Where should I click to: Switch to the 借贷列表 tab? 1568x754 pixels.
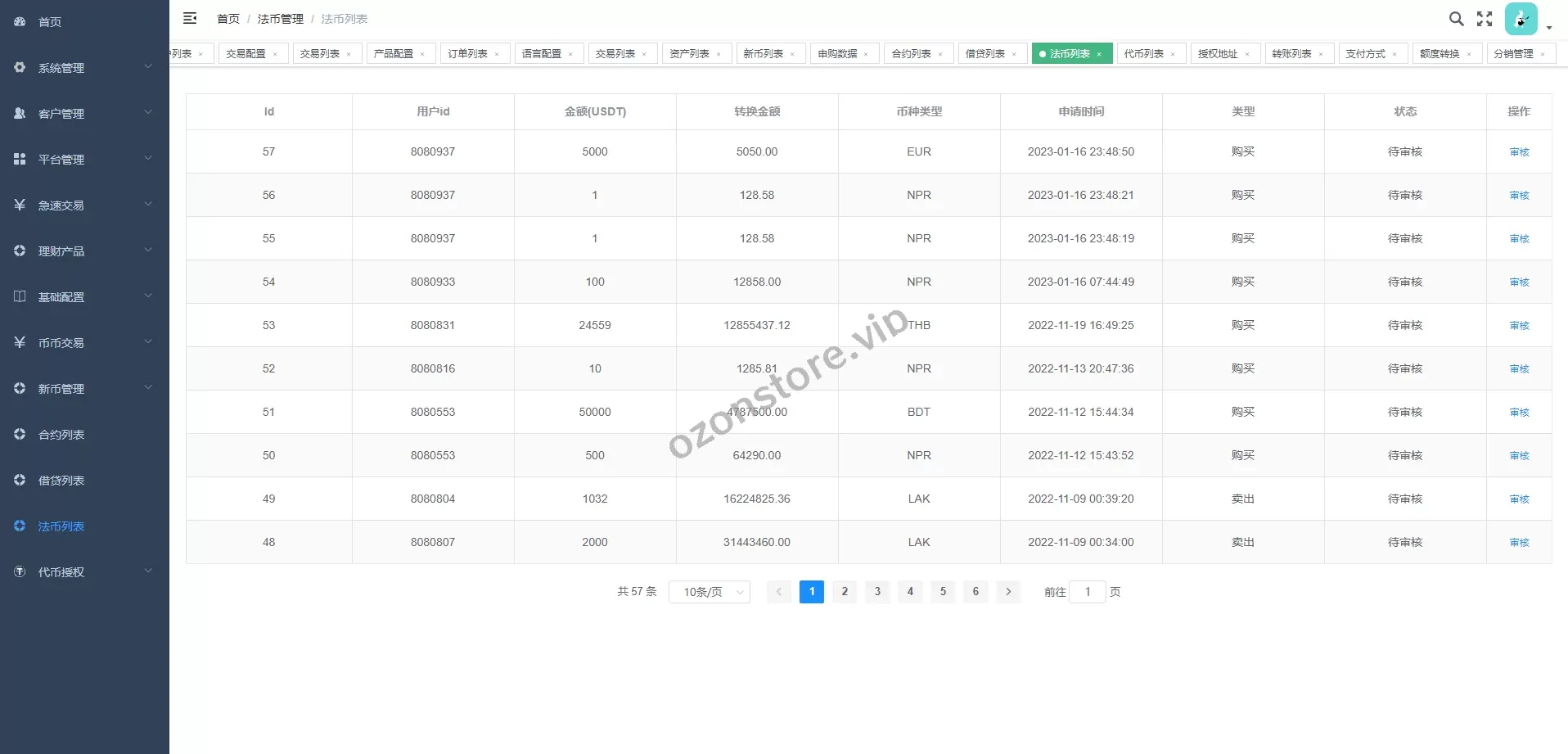[x=985, y=54]
